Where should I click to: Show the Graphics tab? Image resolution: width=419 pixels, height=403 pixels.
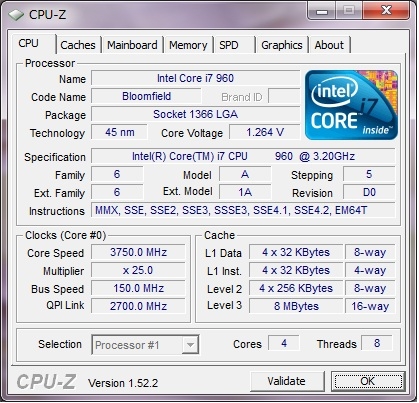click(282, 45)
